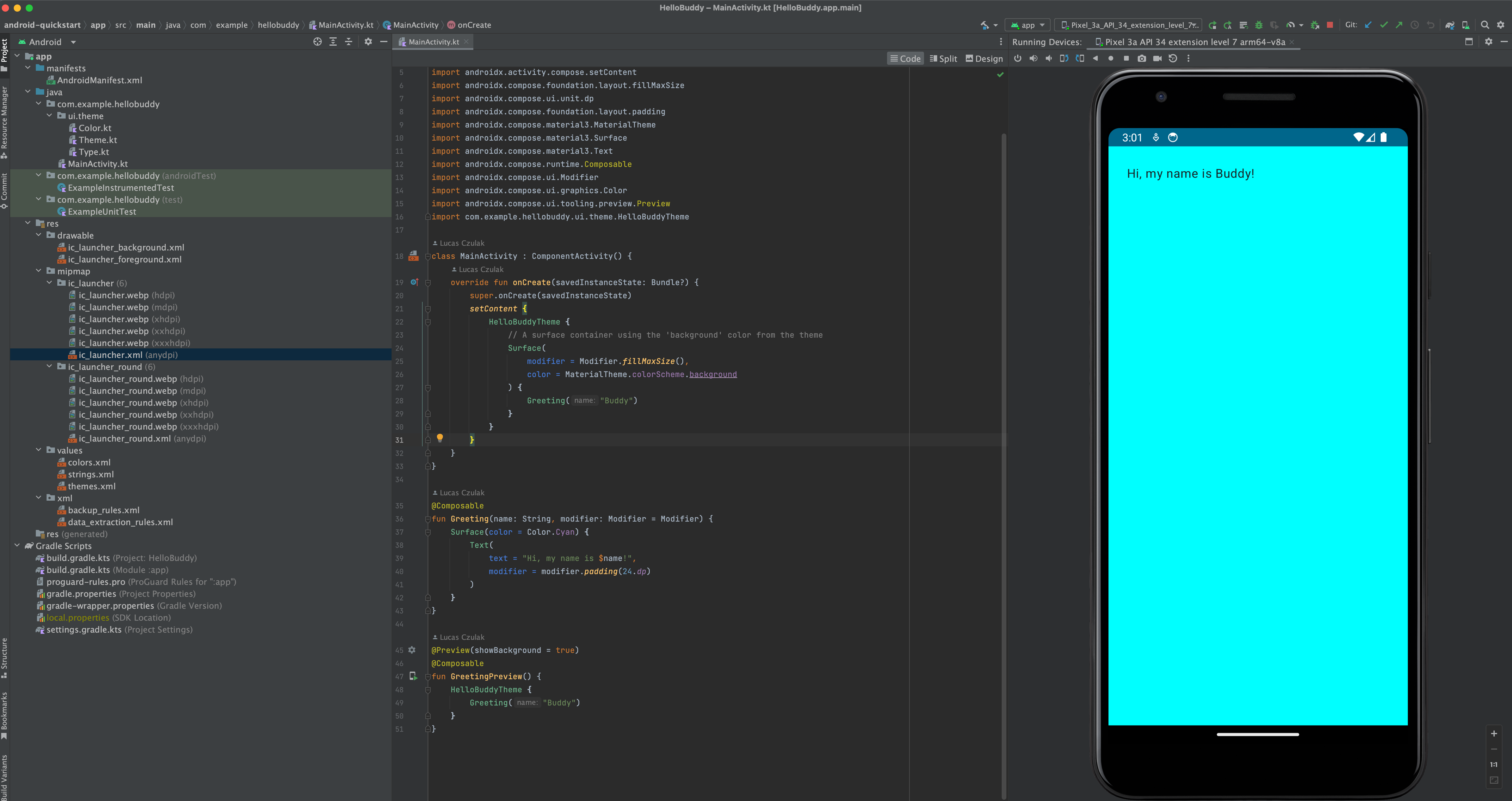Image resolution: width=1512 pixels, height=801 pixels.
Task: Toggle Structure tool window
Action: pyautogui.click(x=5, y=658)
